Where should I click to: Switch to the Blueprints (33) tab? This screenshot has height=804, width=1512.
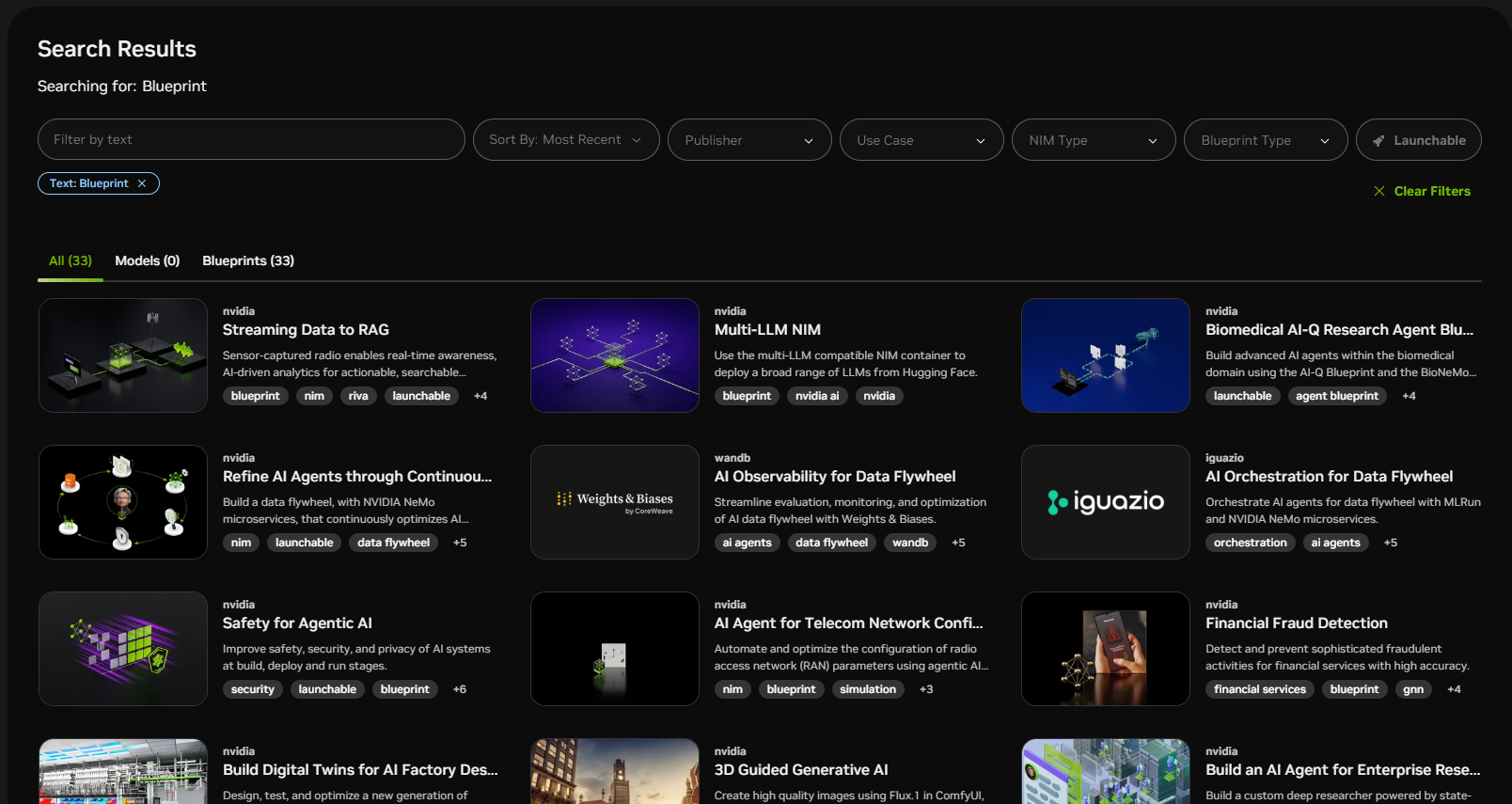(248, 260)
